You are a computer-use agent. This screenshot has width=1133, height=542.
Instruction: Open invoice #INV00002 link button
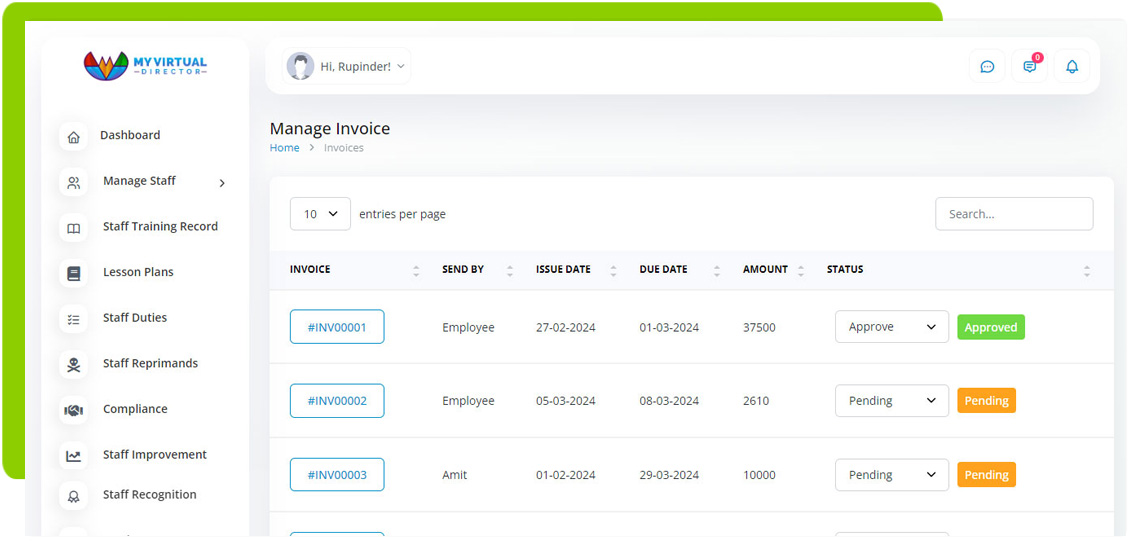click(x=337, y=400)
